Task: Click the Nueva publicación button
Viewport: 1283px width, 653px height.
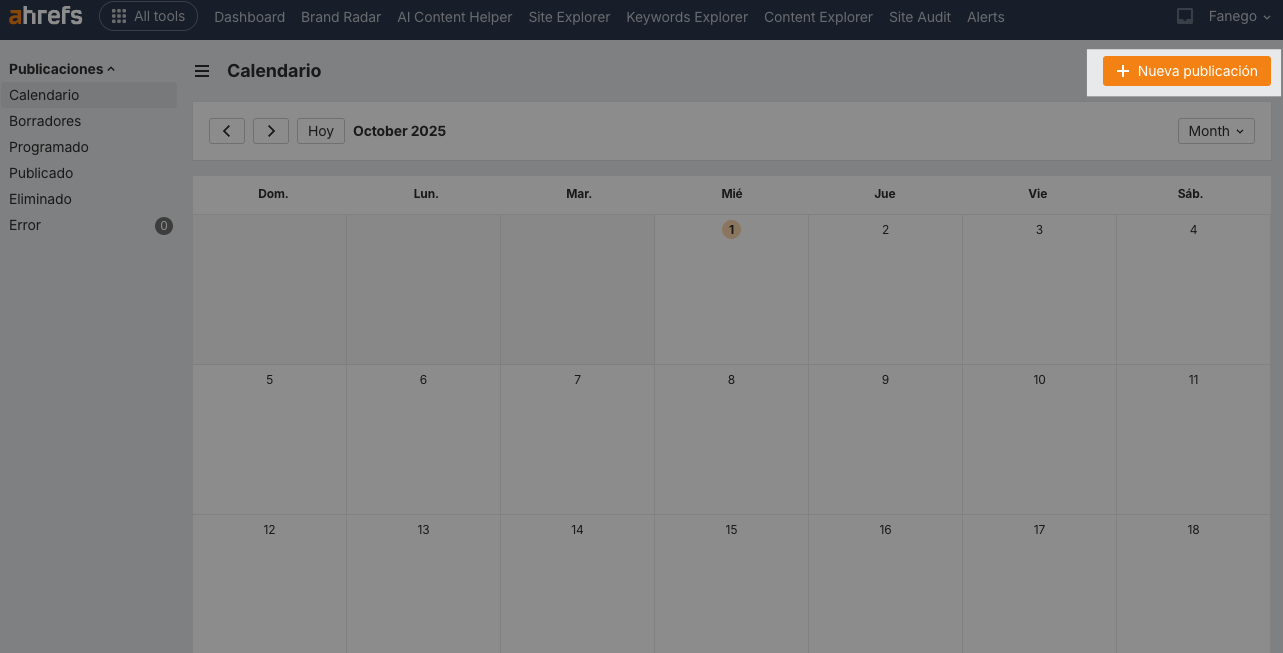Action: tap(1187, 71)
